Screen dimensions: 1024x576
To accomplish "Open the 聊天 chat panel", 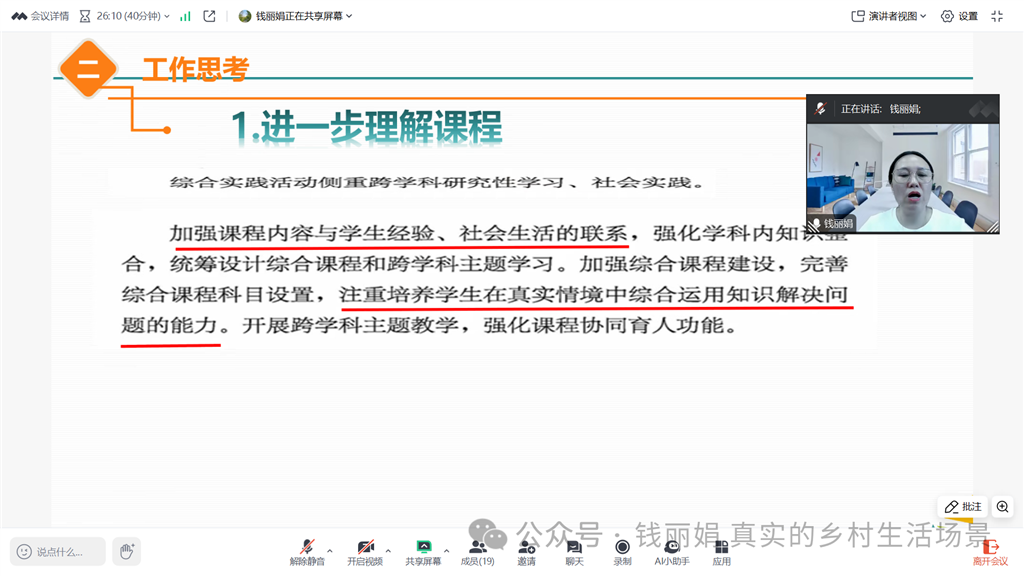I will 574,552.
